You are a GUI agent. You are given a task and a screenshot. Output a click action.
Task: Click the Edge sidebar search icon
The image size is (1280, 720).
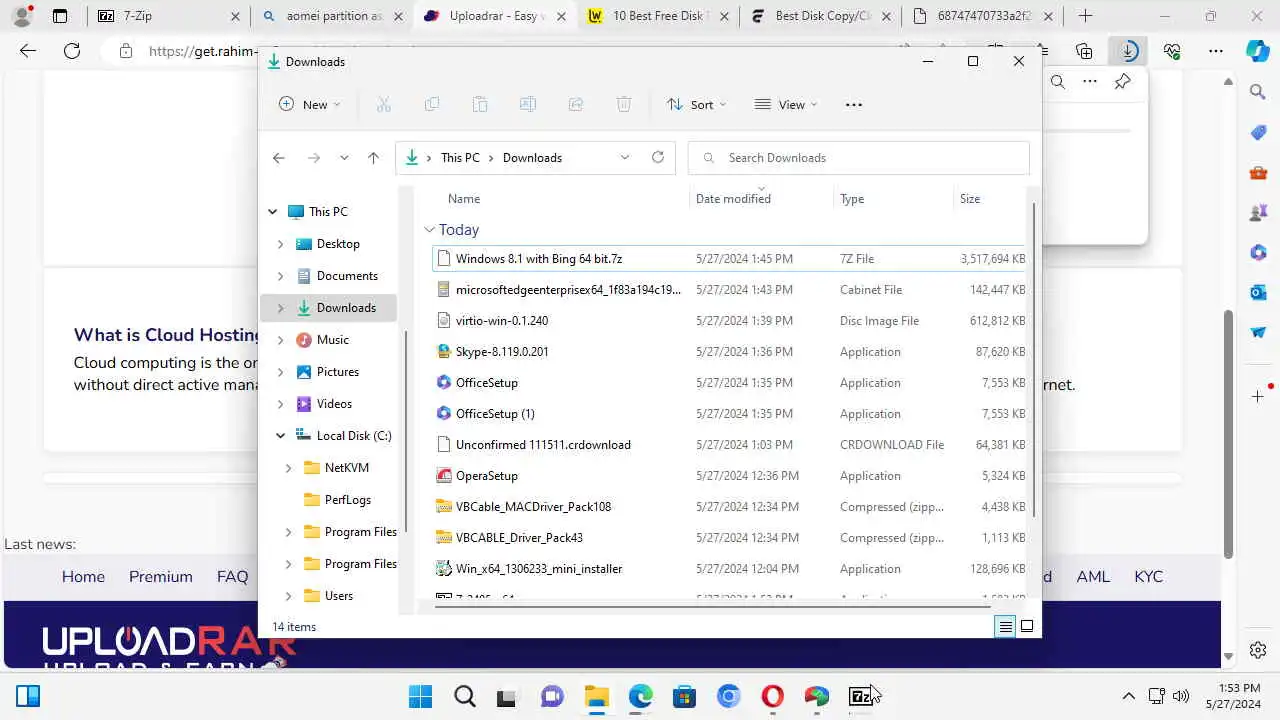point(1258,92)
